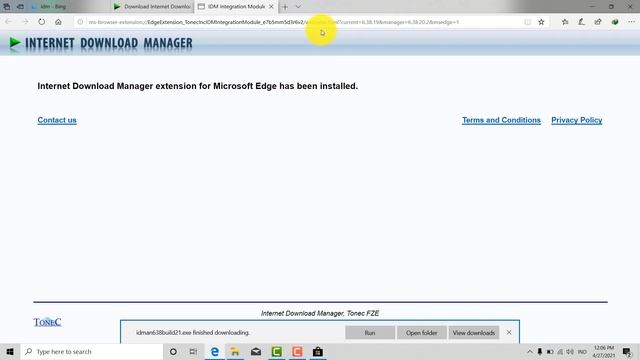Open the Action Center notifications
Image resolution: width=640 pixels, height=360 pixels.
[x=627, y=351]
